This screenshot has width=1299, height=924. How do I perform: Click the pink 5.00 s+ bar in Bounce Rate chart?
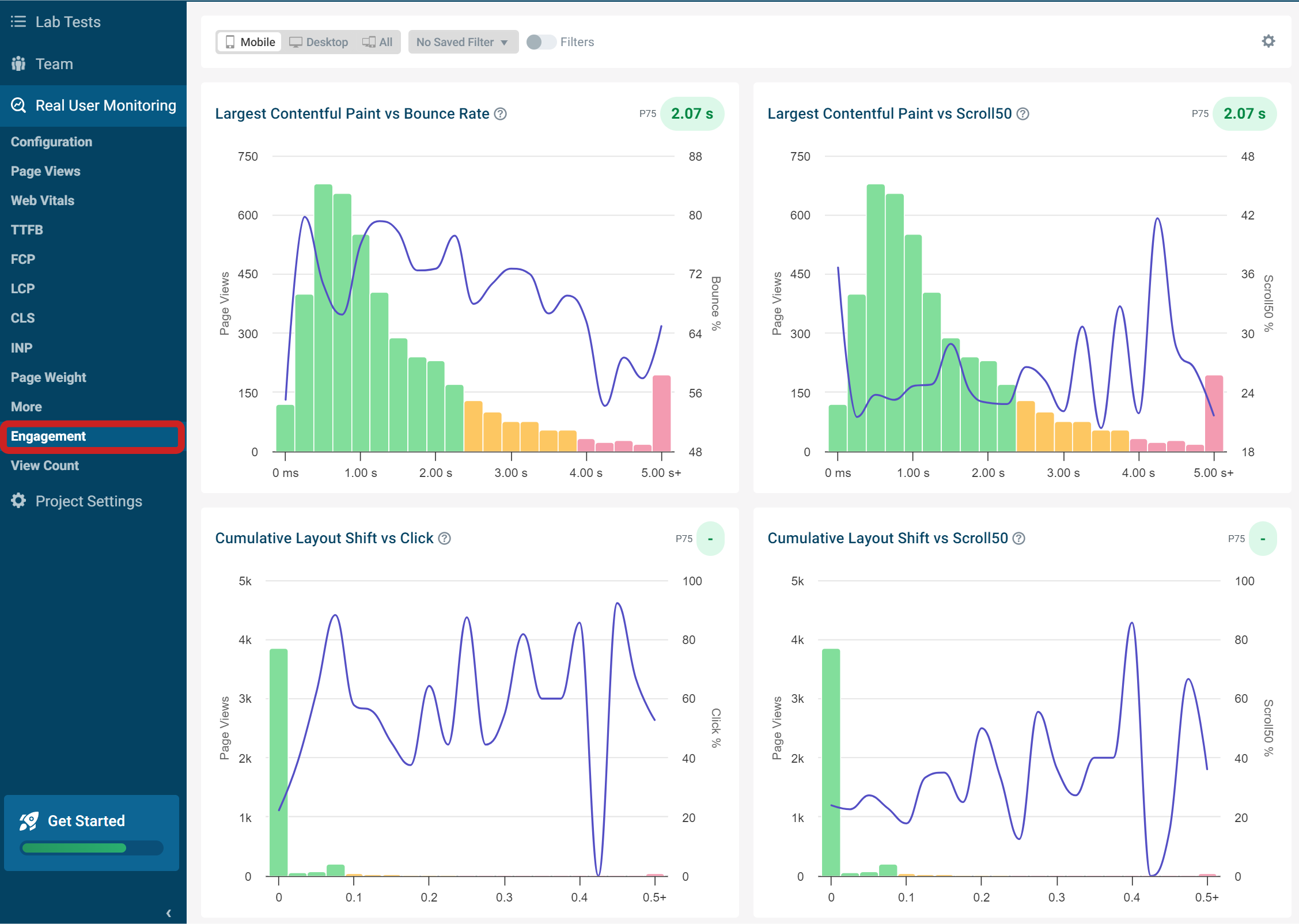[661, 414]
